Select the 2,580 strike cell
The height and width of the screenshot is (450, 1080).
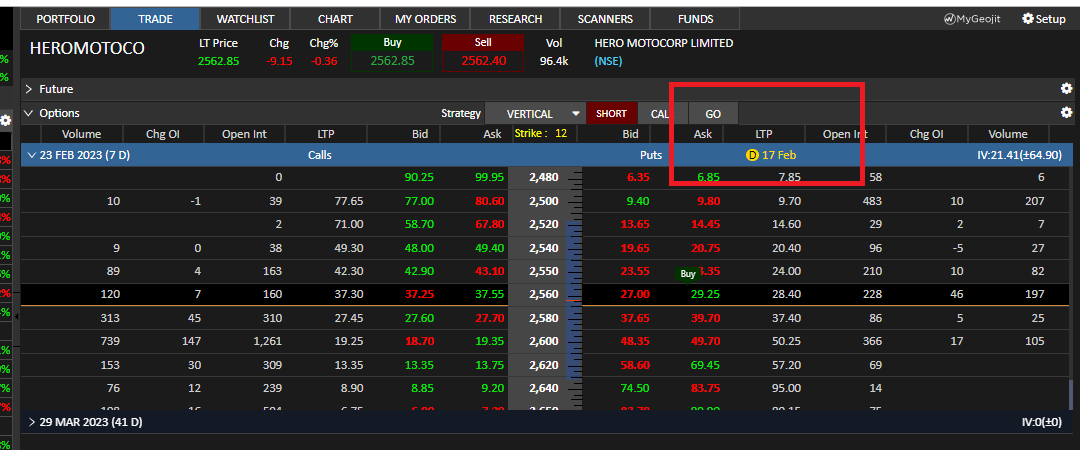(x=545, y=318)
